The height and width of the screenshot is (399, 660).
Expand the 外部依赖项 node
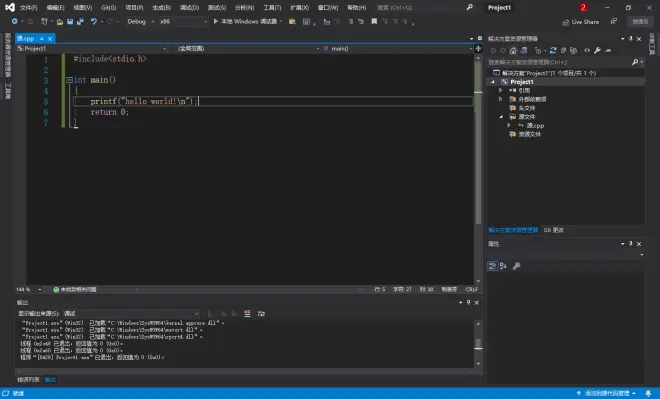click(500, 99)
